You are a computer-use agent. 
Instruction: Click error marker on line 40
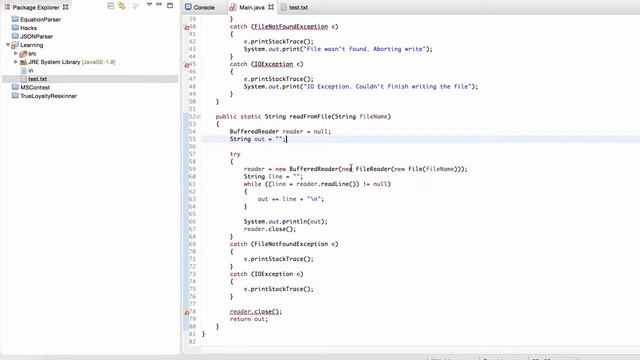[187, 27]
